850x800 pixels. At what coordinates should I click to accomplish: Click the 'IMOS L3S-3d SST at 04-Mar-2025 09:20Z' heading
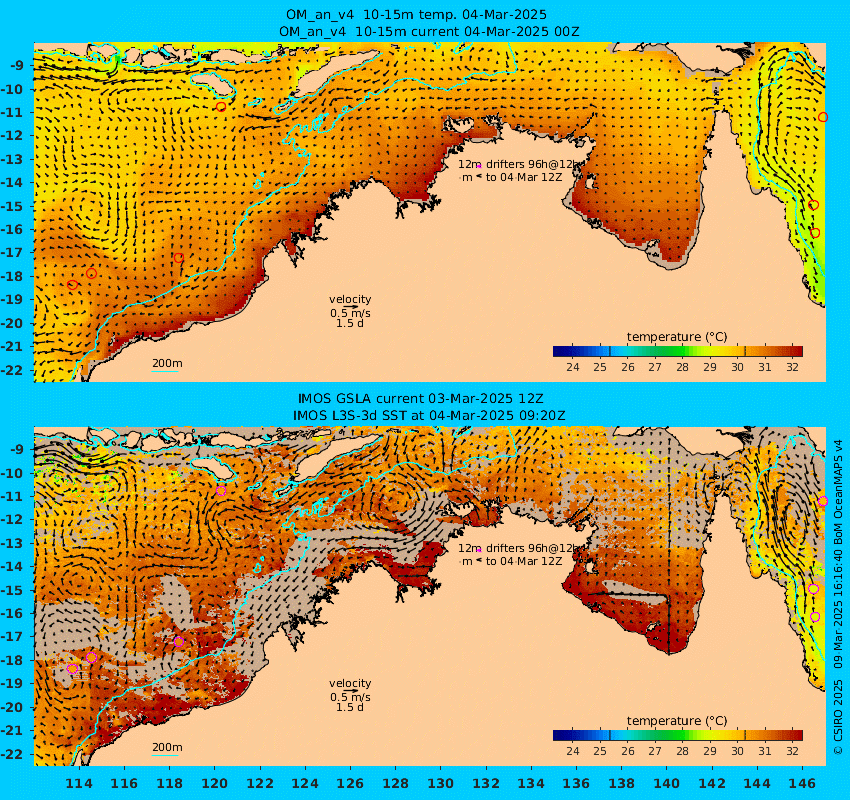[429, 416]
